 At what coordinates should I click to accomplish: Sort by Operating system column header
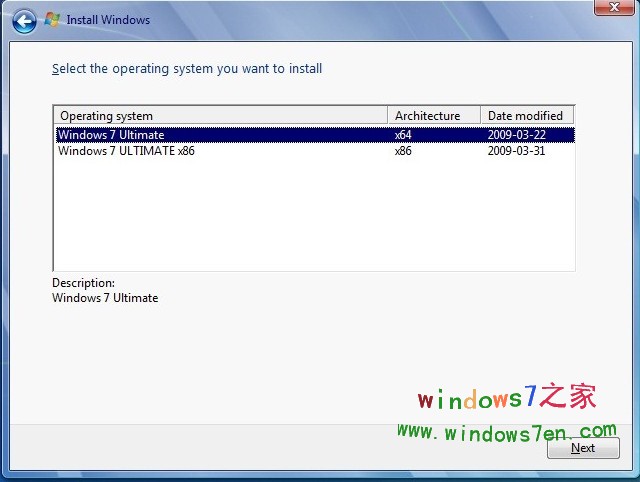pyautogui.click(x=220, y=116)
